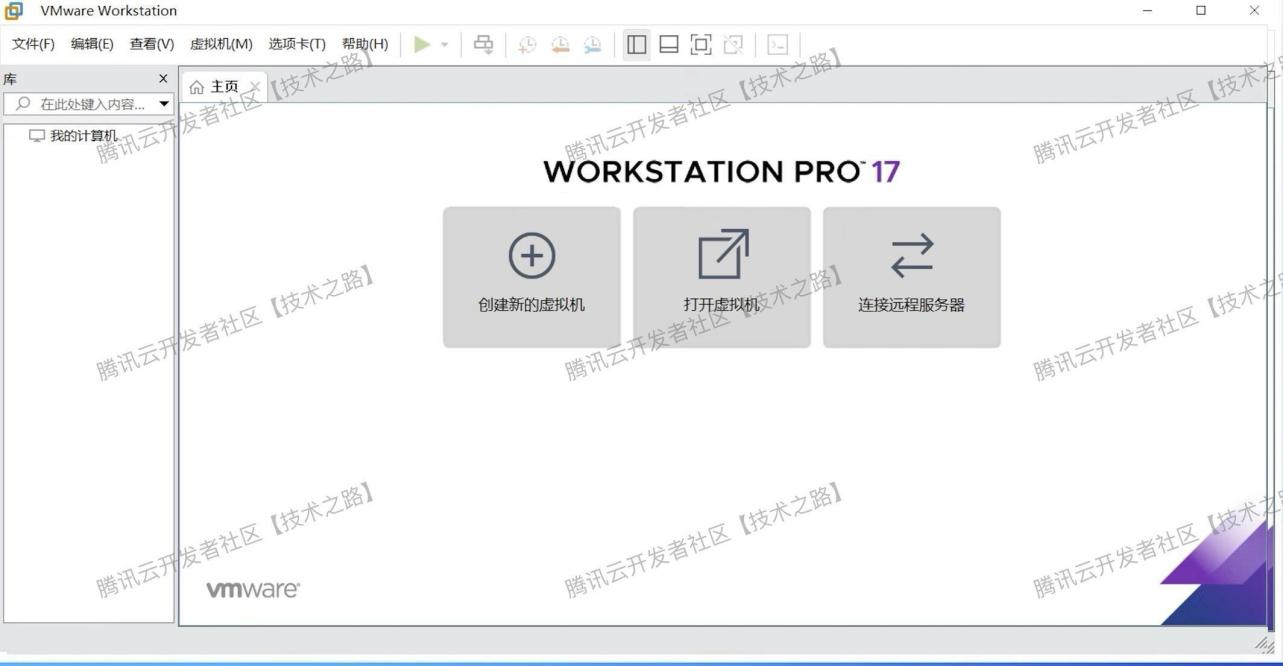
Task: Click the Unity mode toolbar icon
Action: click(734, 44)
